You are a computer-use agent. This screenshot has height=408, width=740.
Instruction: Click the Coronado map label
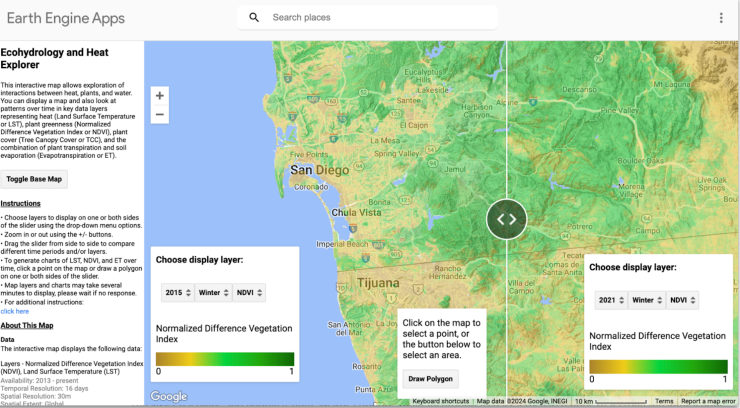pyautogui.click(x=311, y=187)
